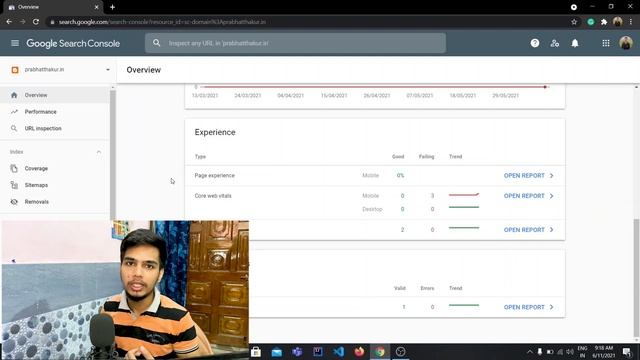Open Sitemaps in the sidebar

pos(55,185)
